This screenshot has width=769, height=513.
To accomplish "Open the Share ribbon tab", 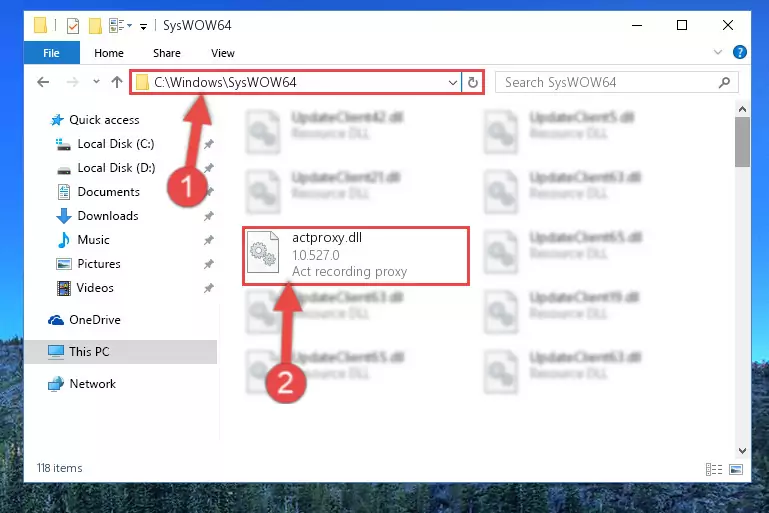I will (167, 53).
